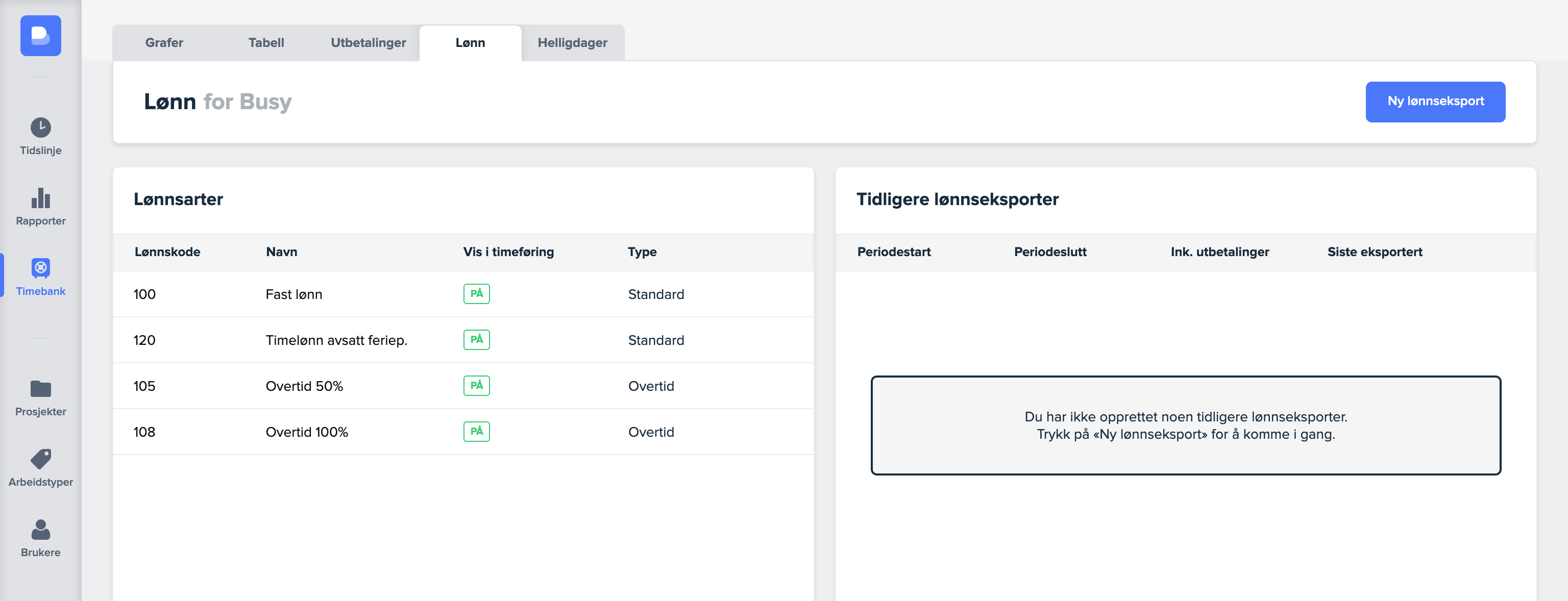The height and width of the screenshot is (601, 1568).
Task: Click Standard type in Fast lønn row
Action: click(x=656, y=294)
